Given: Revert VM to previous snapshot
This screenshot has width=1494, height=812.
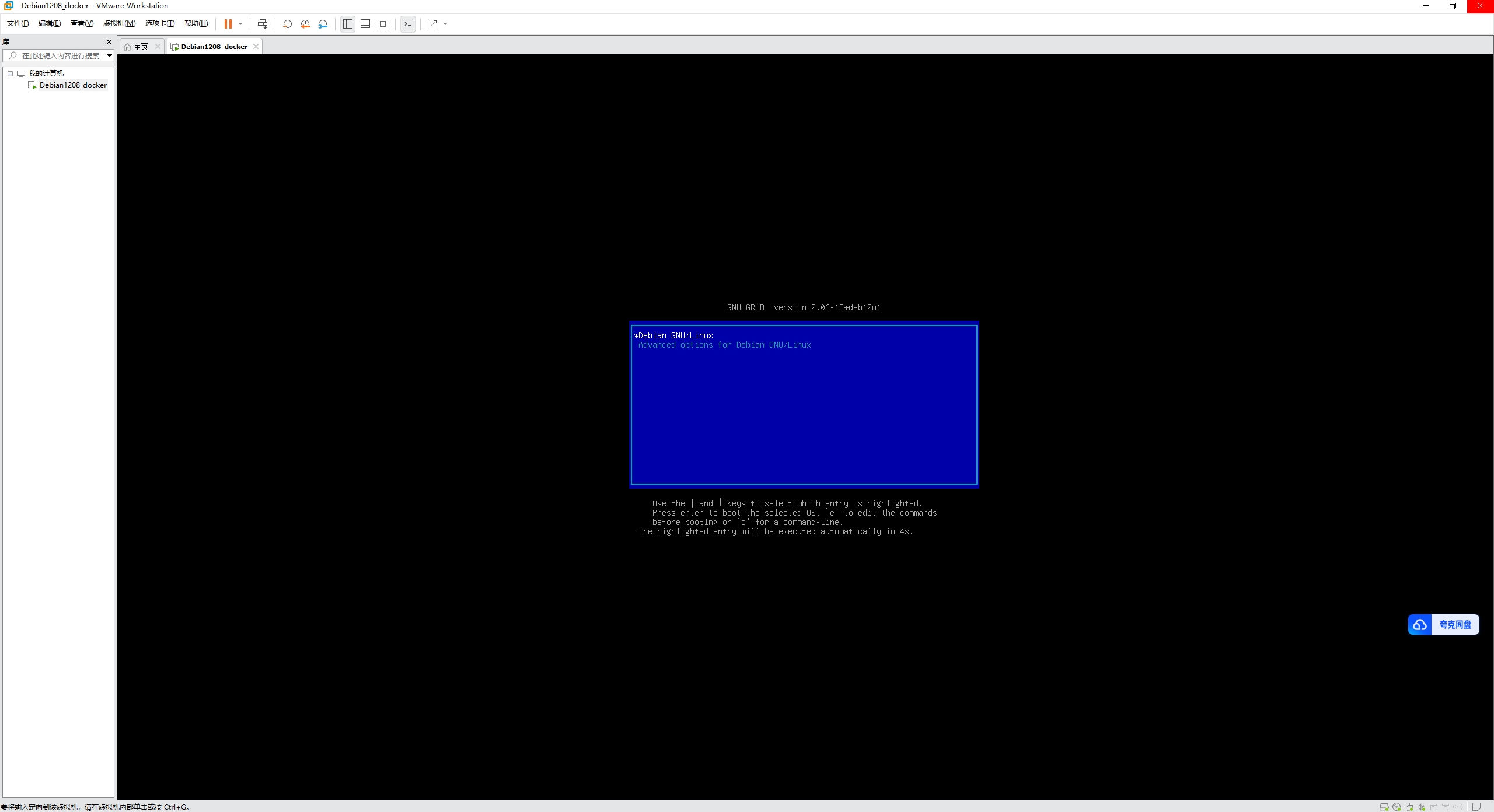Looking at the screenshot, I should 305,24.
